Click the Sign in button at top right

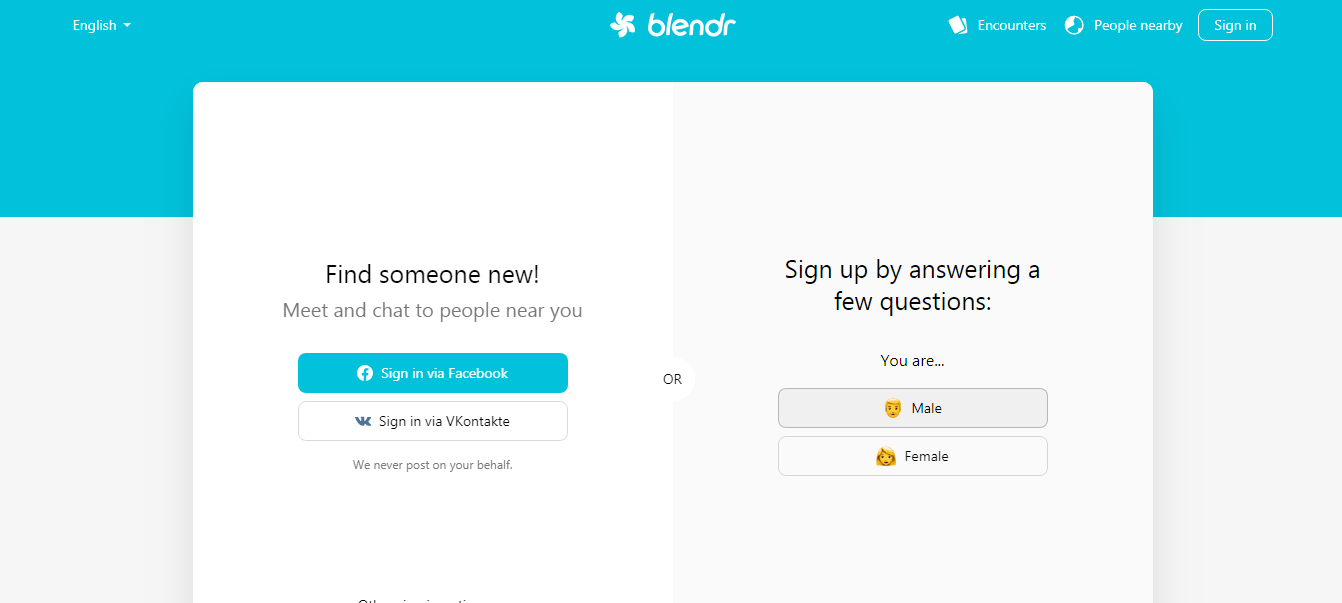1235,24
